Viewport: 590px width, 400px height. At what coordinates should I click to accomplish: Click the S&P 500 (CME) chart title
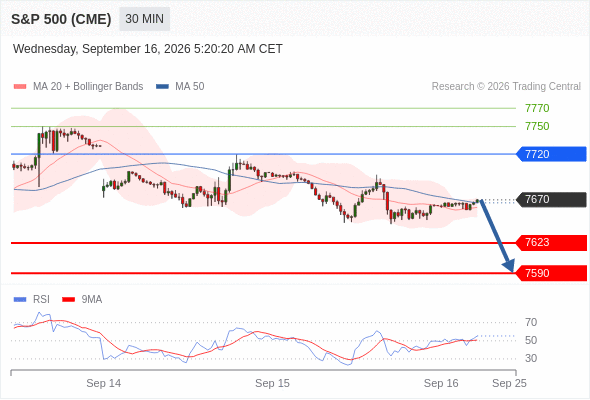(x=61, y=19)
